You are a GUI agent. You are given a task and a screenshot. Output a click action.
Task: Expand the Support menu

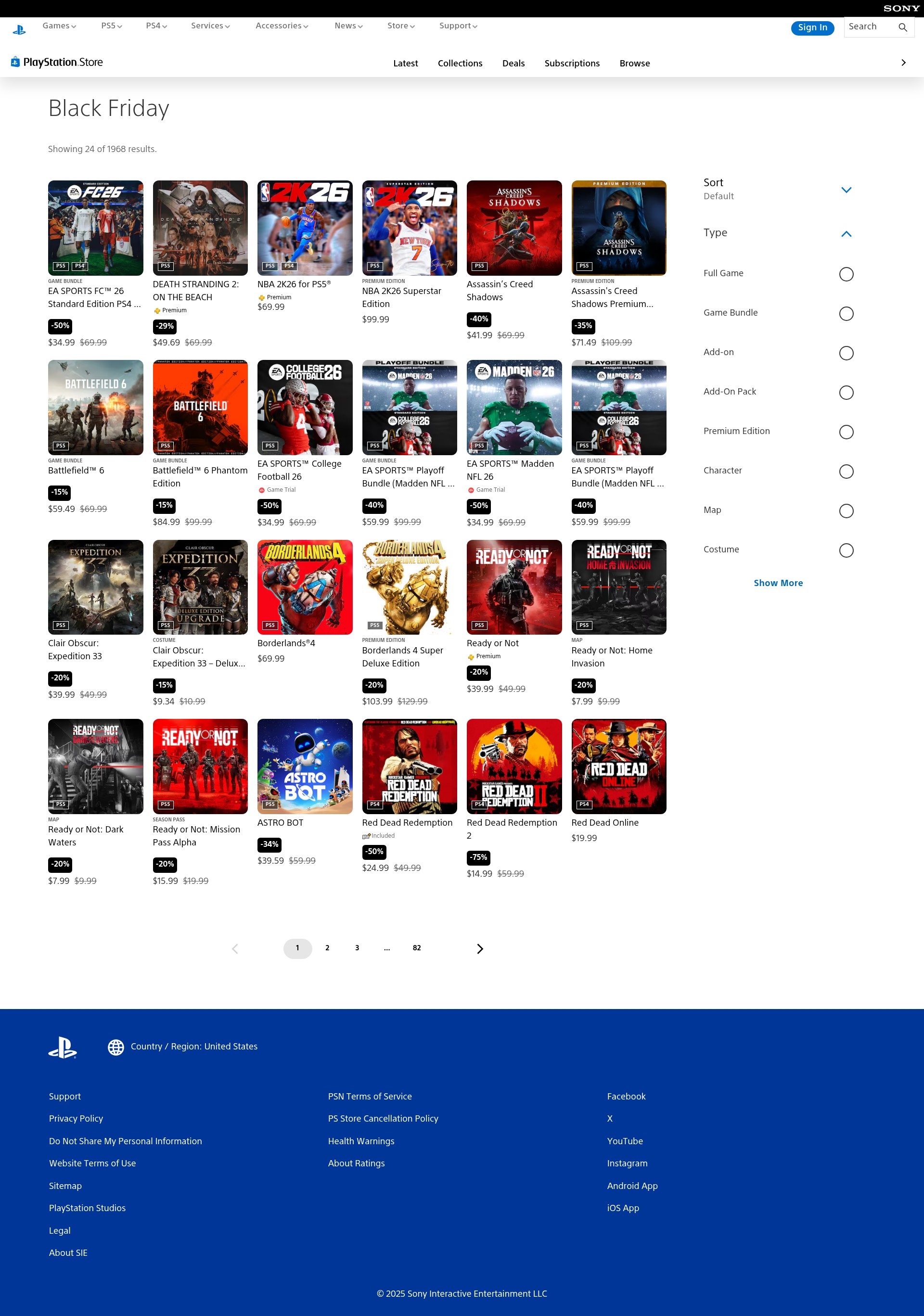pyautogui.click(x=458, y=26)
